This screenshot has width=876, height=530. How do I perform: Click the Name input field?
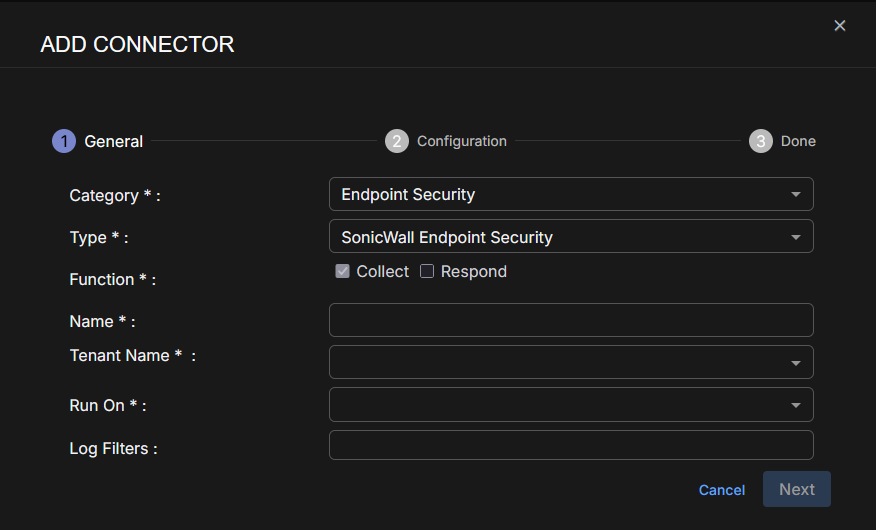point(571,320)
